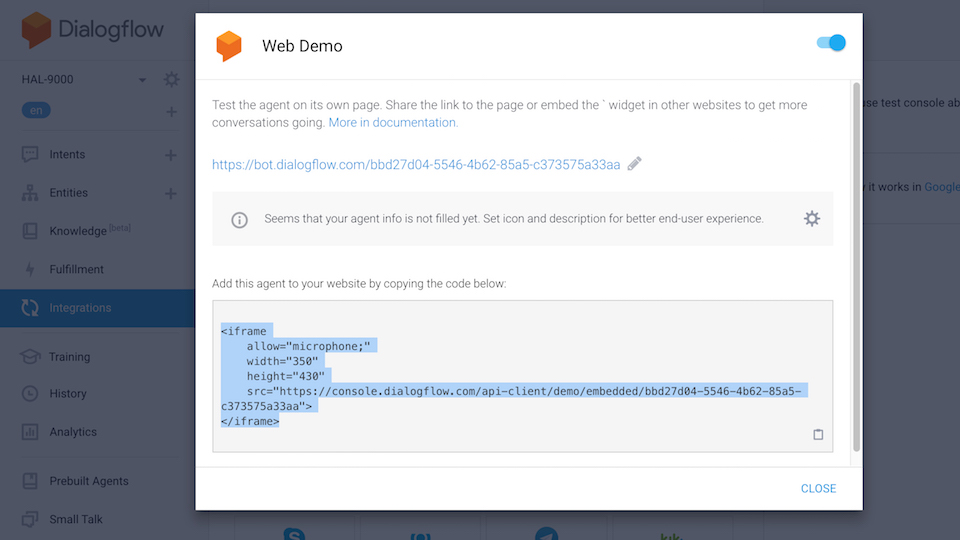The height and width of the screenshot is (540, 960).
Task: Add a language using plus beside en
Action: (x=171, y=111)
